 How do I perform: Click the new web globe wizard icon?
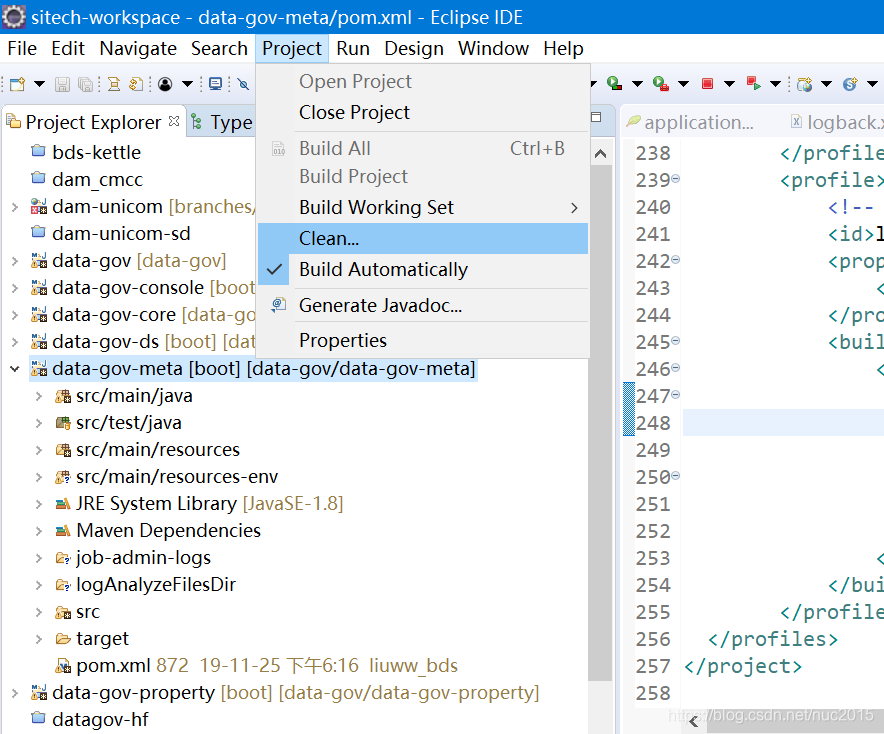(805, 85)
